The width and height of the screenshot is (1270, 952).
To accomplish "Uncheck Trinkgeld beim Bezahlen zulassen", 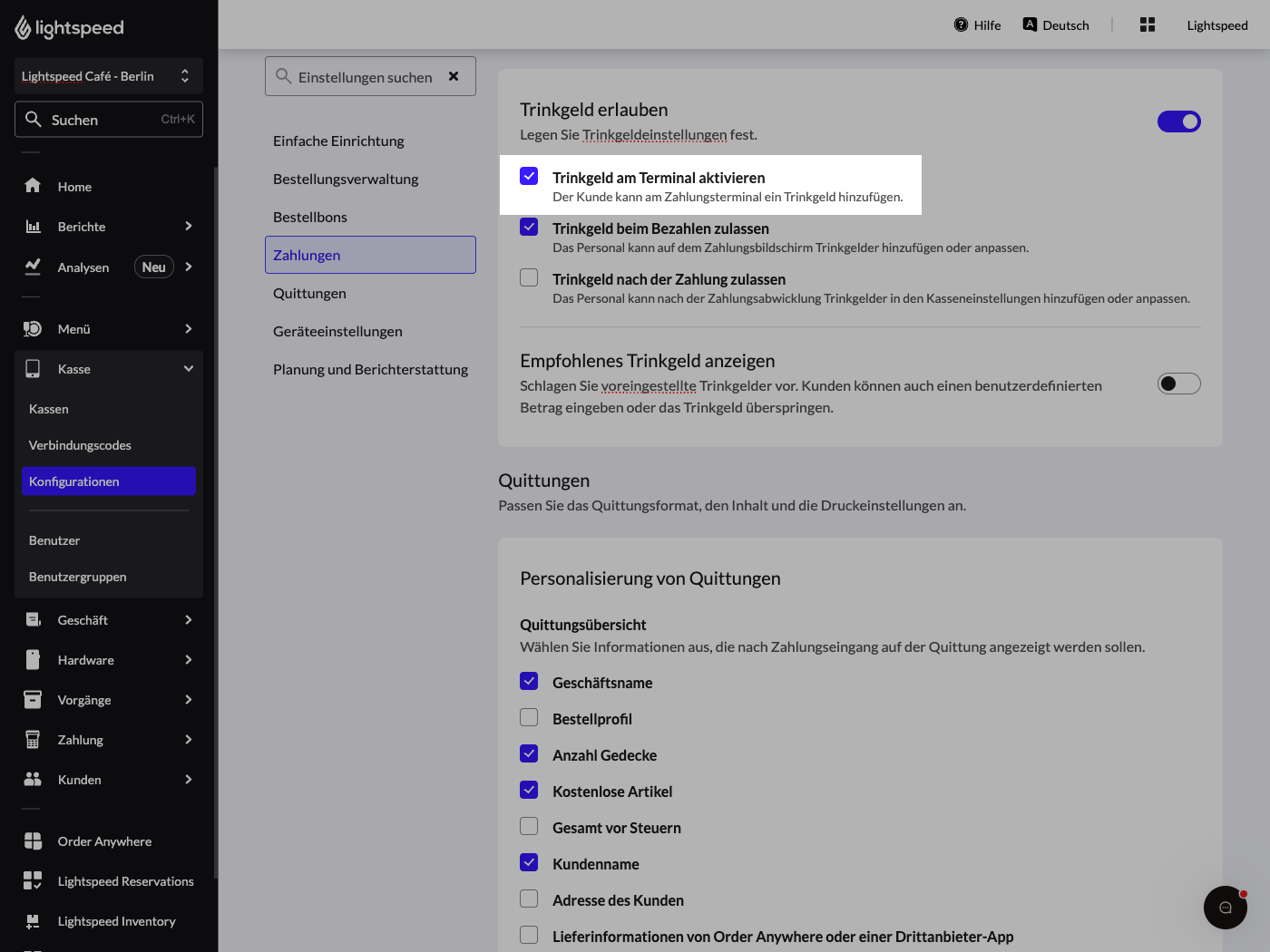I will (529, 227).
